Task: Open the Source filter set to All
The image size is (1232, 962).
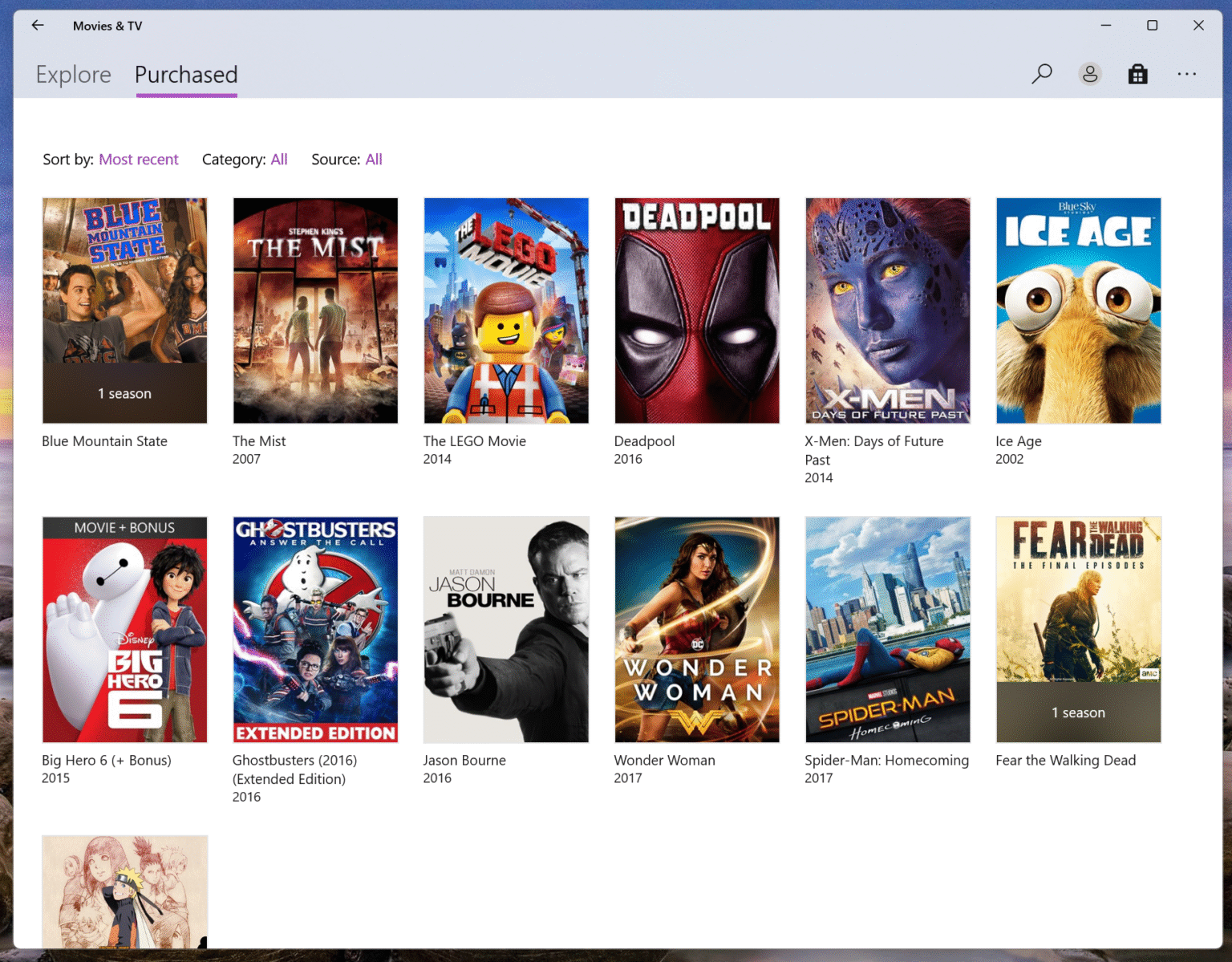Action: 374,159
